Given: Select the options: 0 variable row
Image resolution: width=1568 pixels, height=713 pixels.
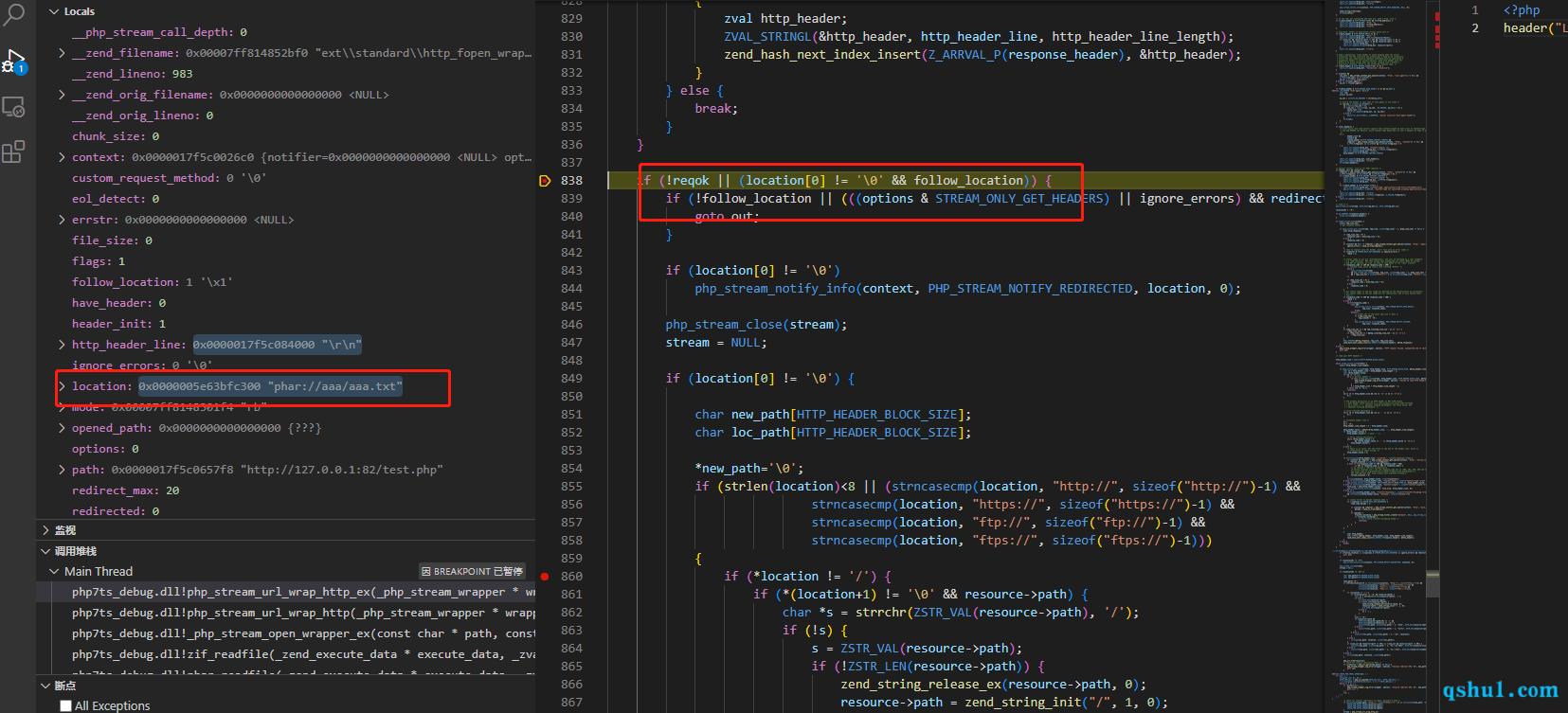Looking at the screenshot, I should click(x=285, y=449).
